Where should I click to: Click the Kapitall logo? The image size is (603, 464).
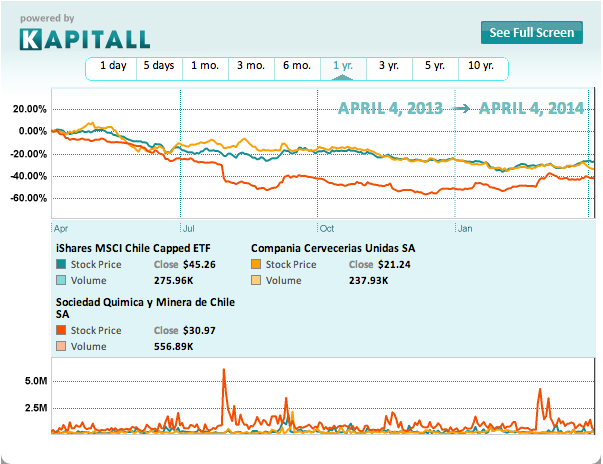pyautogui.click(x=85, y=39)
